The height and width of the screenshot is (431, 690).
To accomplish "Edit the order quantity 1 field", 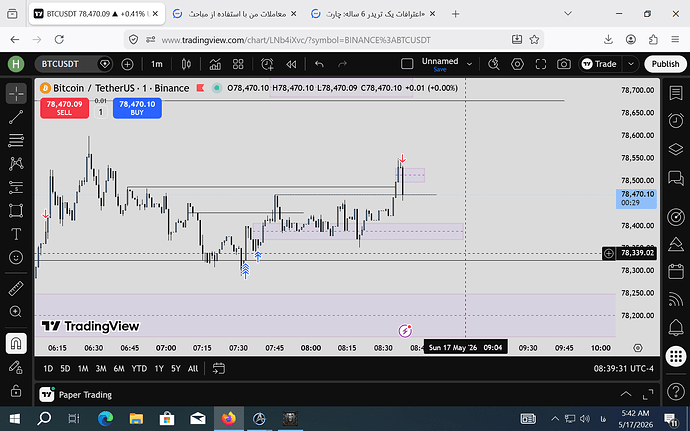I will [x=100, y=112].
